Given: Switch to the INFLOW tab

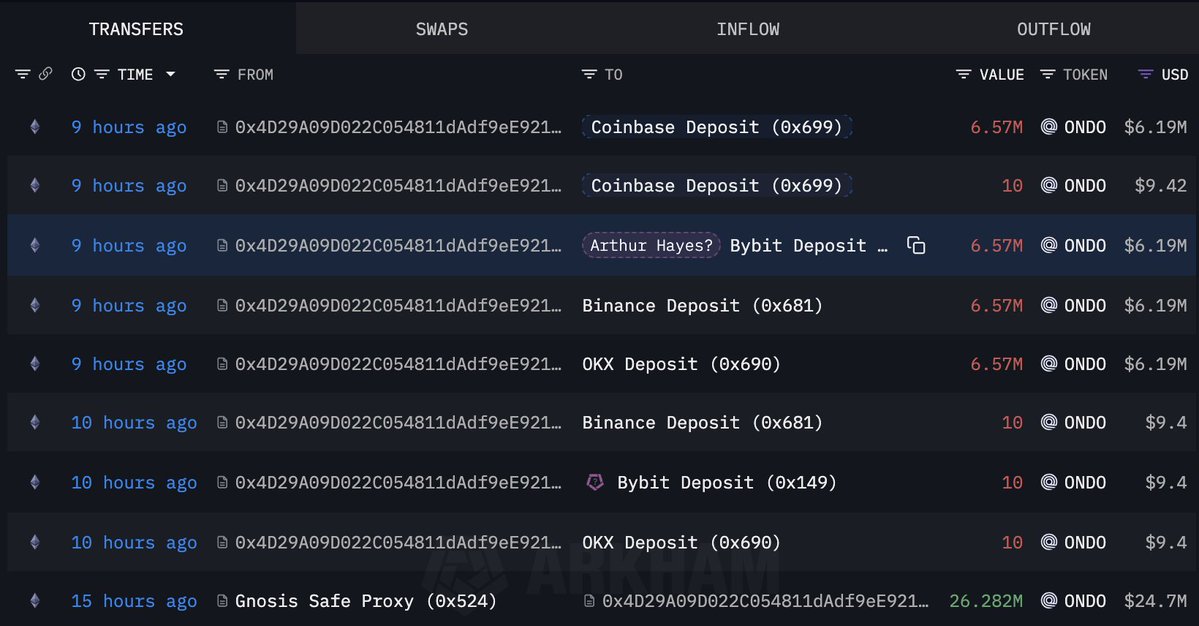Looking at the screenshot, I should [748, 29].
